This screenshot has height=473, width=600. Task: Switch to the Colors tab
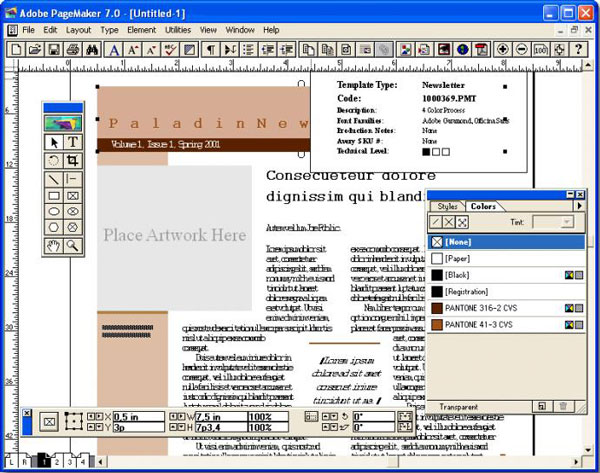pyautogui.click(x=483, y=206)
